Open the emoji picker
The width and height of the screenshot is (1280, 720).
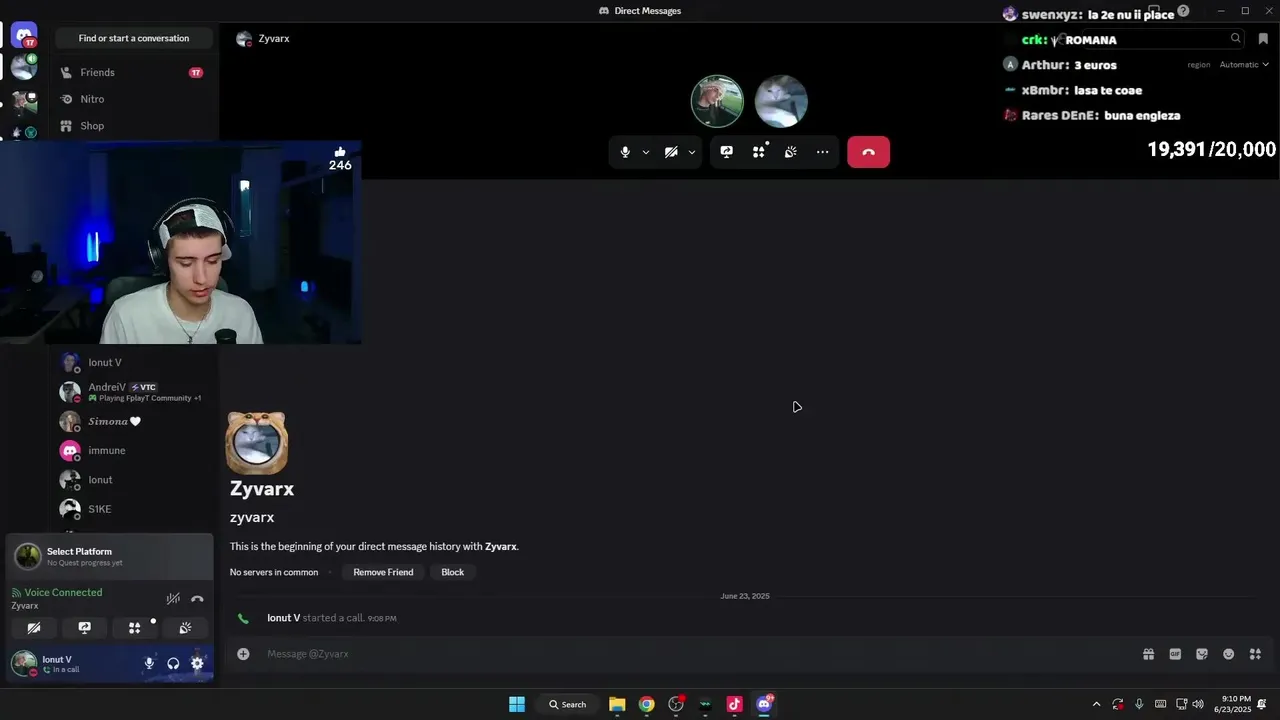pyautogui.click(x=1228, y=654)
